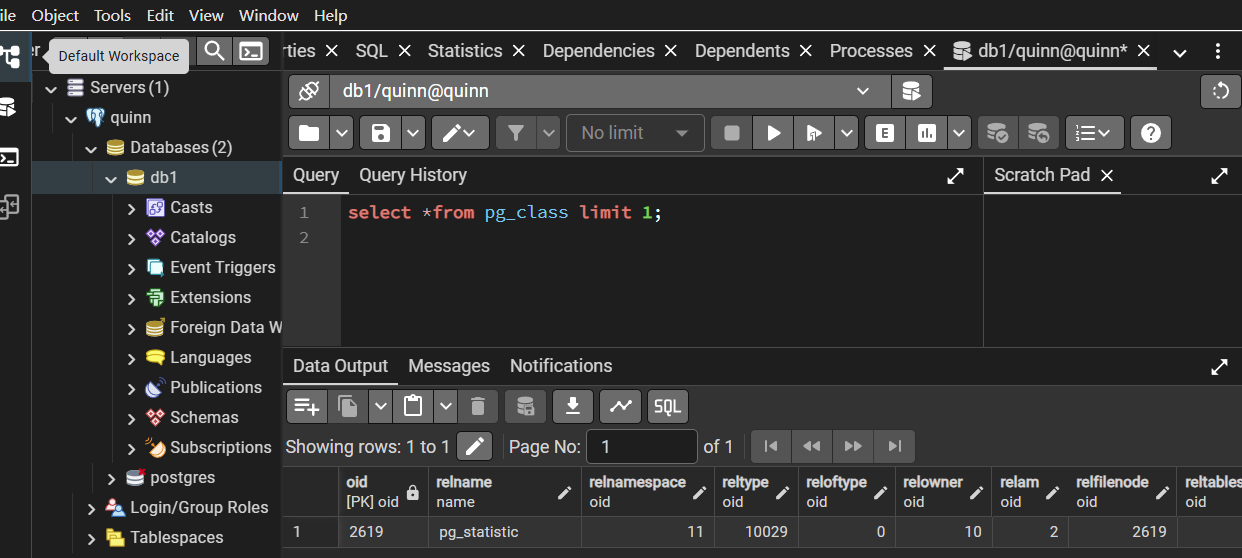Viewport: 1242px width, 558px height.
Task: Click the Page No input field
Action: pos(642,446)
